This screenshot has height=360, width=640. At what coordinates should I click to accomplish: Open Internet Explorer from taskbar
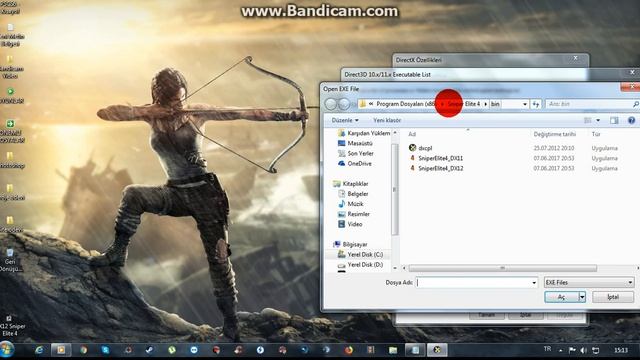tap(39, 350)
